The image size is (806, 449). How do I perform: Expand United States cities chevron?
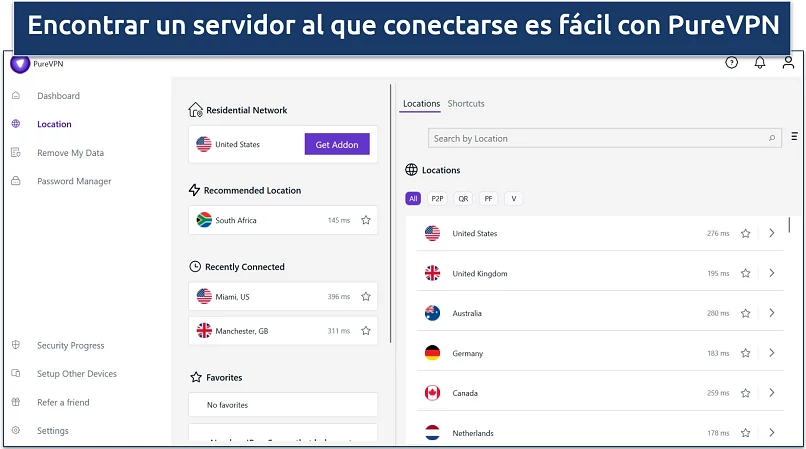(x=772, y=233)
